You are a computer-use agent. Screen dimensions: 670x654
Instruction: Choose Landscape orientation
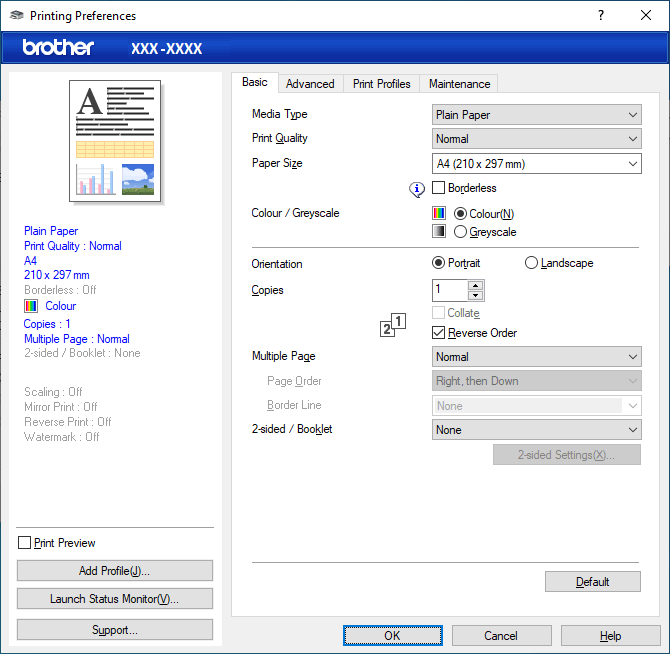[531, 263]
